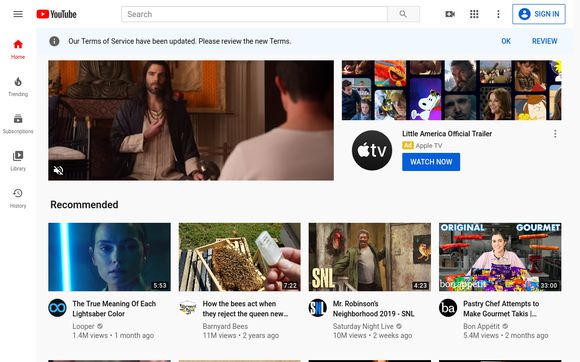This screenshot has height=362, width=580.
Task: Go to Trending in sidebar
Action: [x=18, y=87]
